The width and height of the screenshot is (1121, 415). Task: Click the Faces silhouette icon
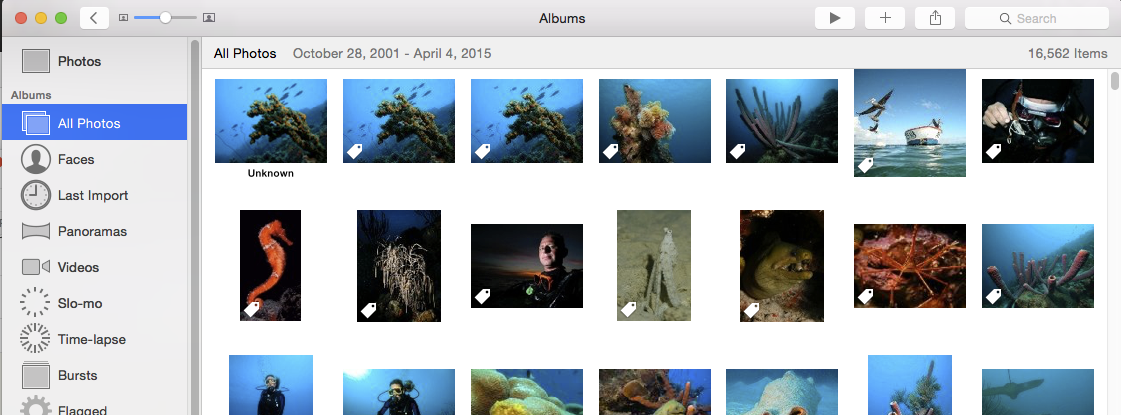(36, 159)
